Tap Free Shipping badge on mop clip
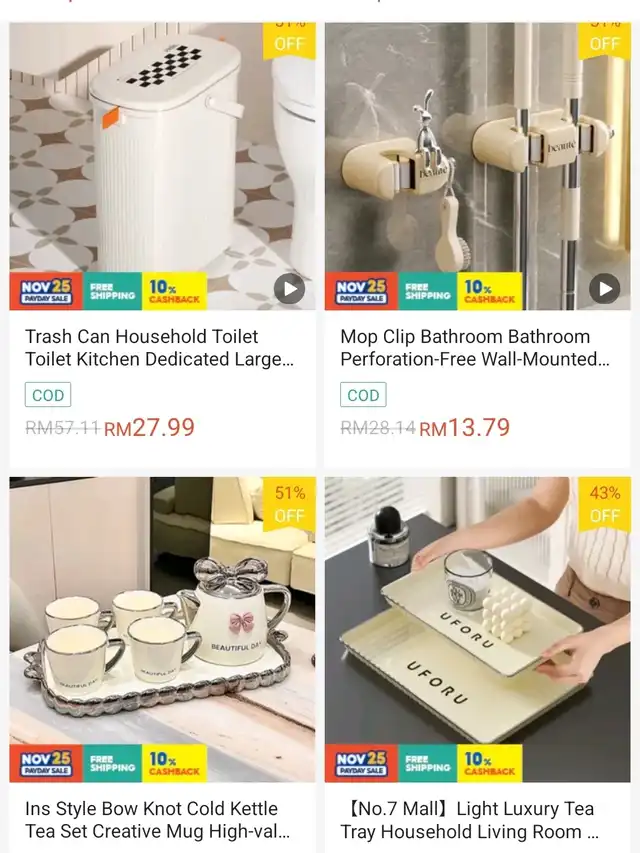 tap(428, 291)
